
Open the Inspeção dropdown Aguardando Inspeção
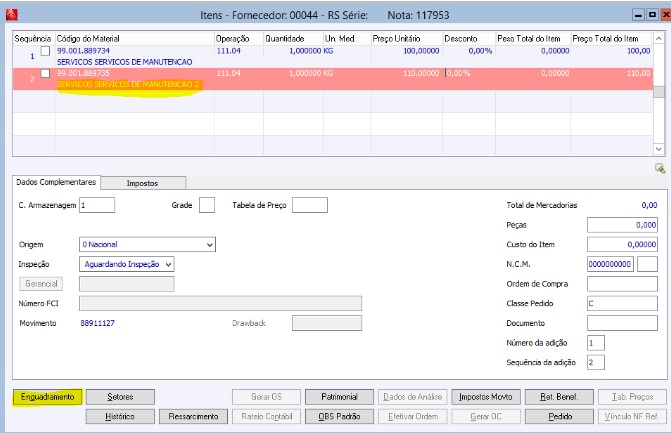(x=127, y=264)
